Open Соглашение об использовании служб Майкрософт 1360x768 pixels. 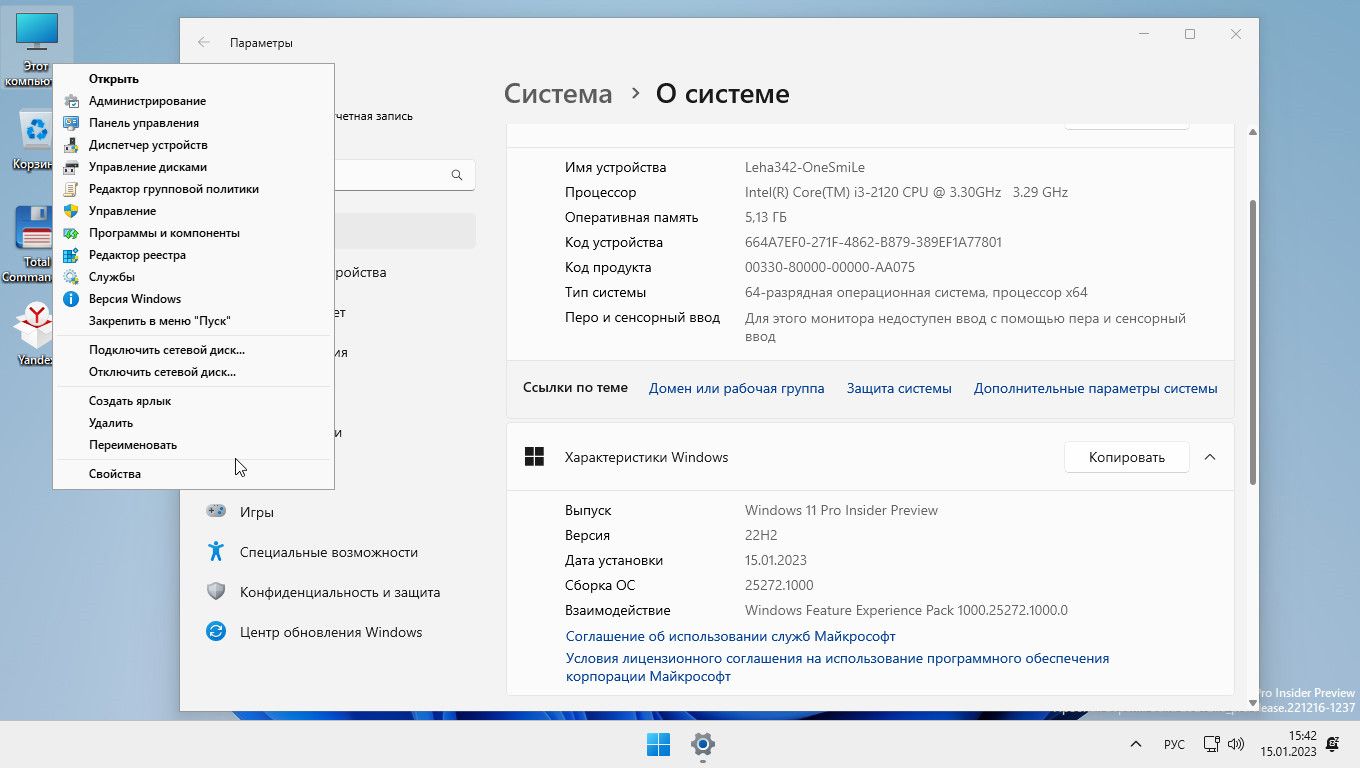point(730,636)
